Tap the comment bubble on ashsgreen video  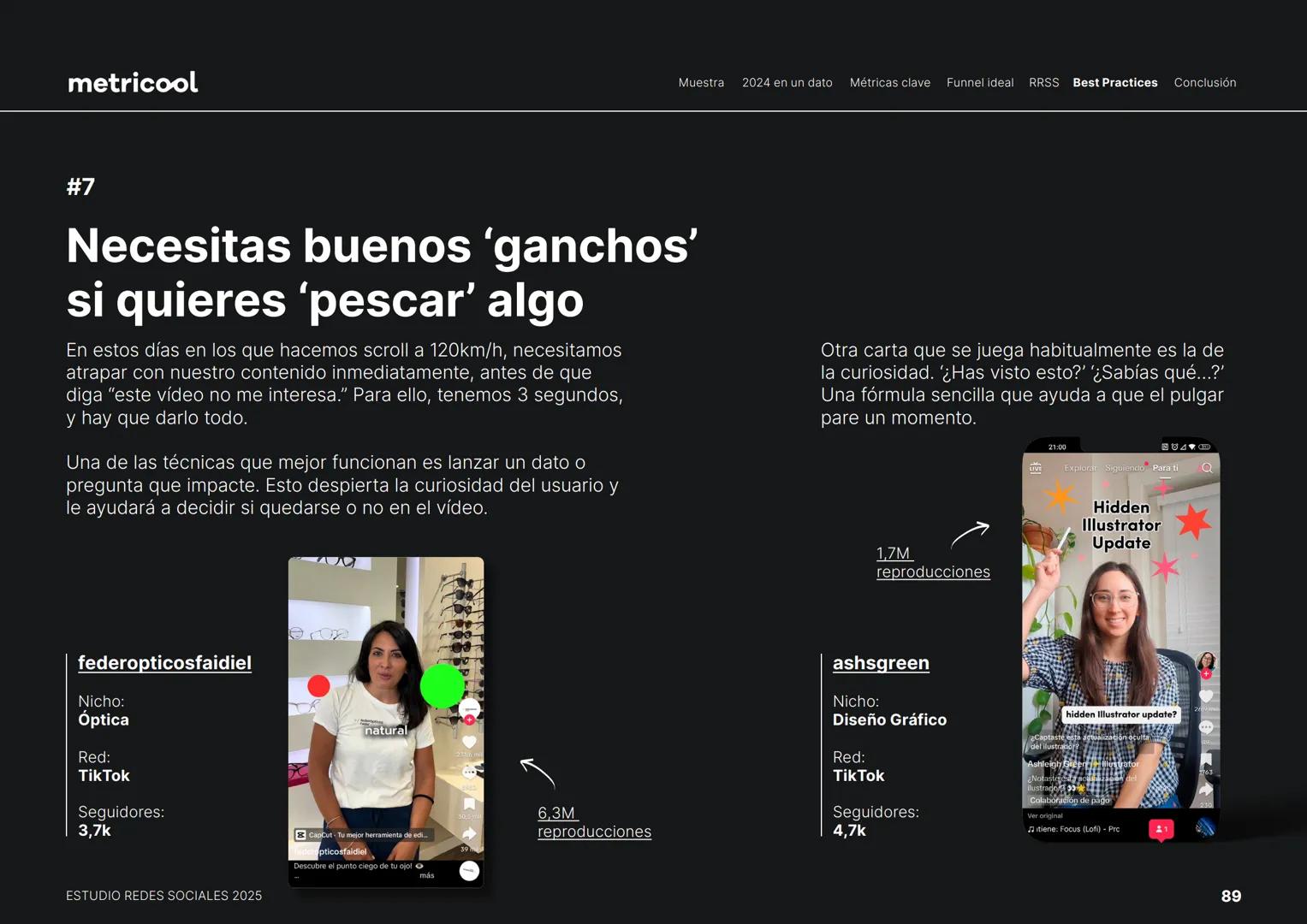pyautogui.click(x=1206, y=727)
